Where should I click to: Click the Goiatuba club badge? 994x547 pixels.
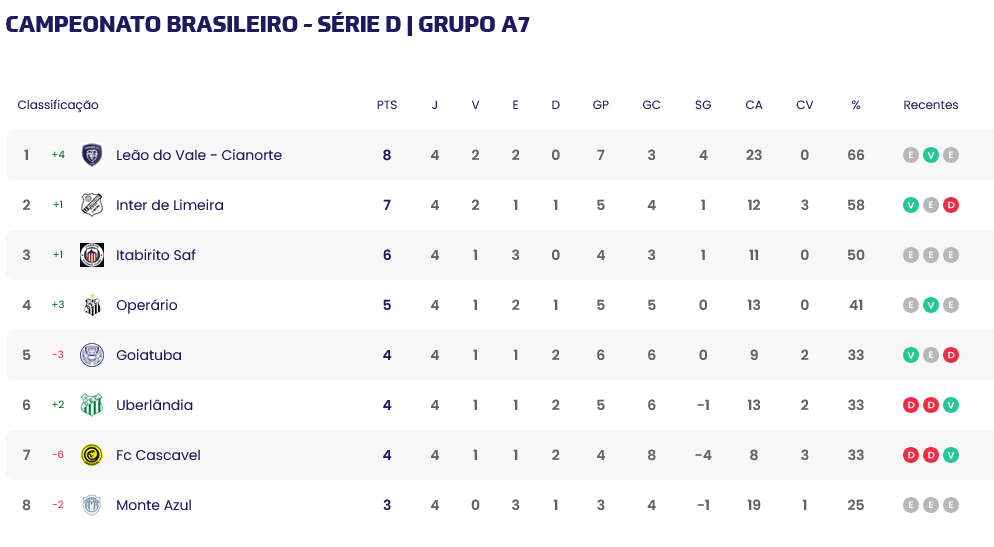tap(92, 355)
